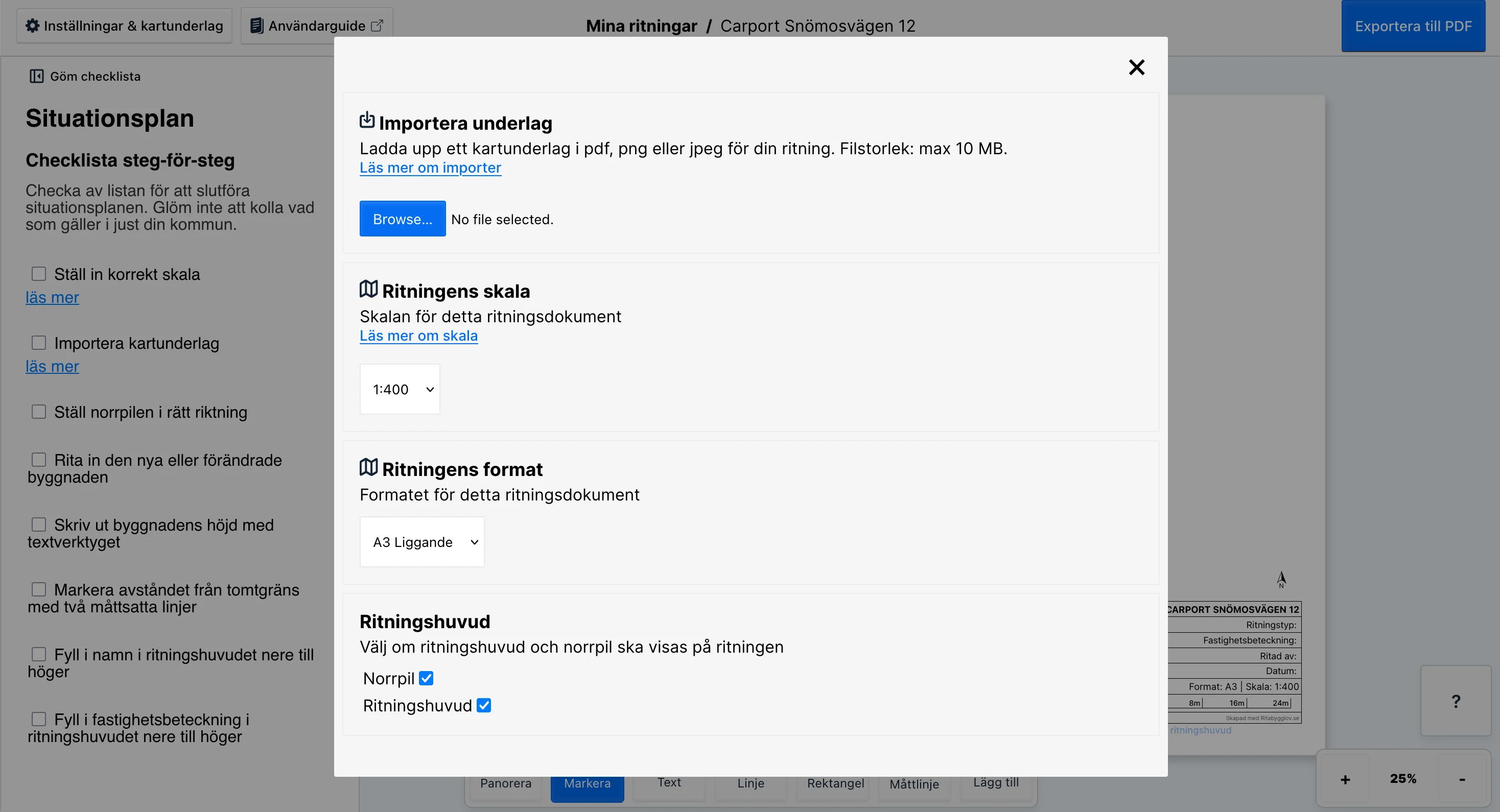Switch to the Panorera tool
Screen dimensions: 1500x812
coord(505,783)
